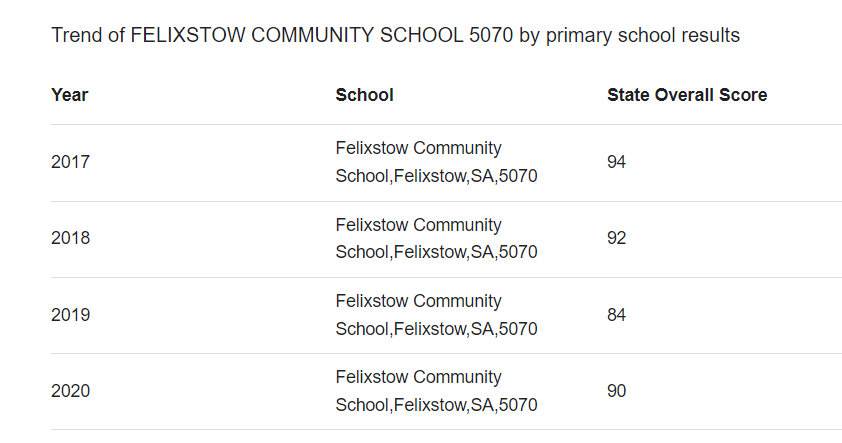Select the 2019 year cell

point(70,315)
